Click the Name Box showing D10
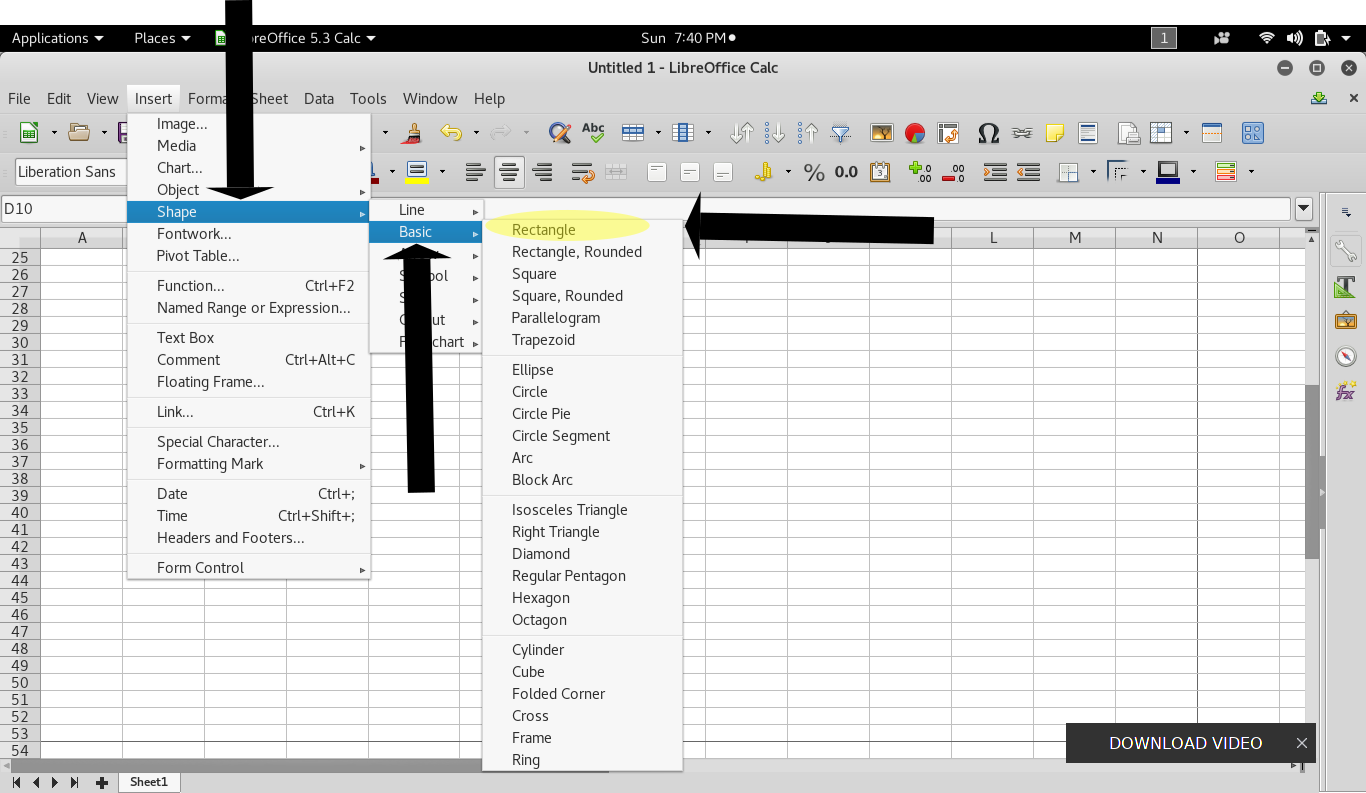This screenshot has width=1366, height=793. [63, 209]
